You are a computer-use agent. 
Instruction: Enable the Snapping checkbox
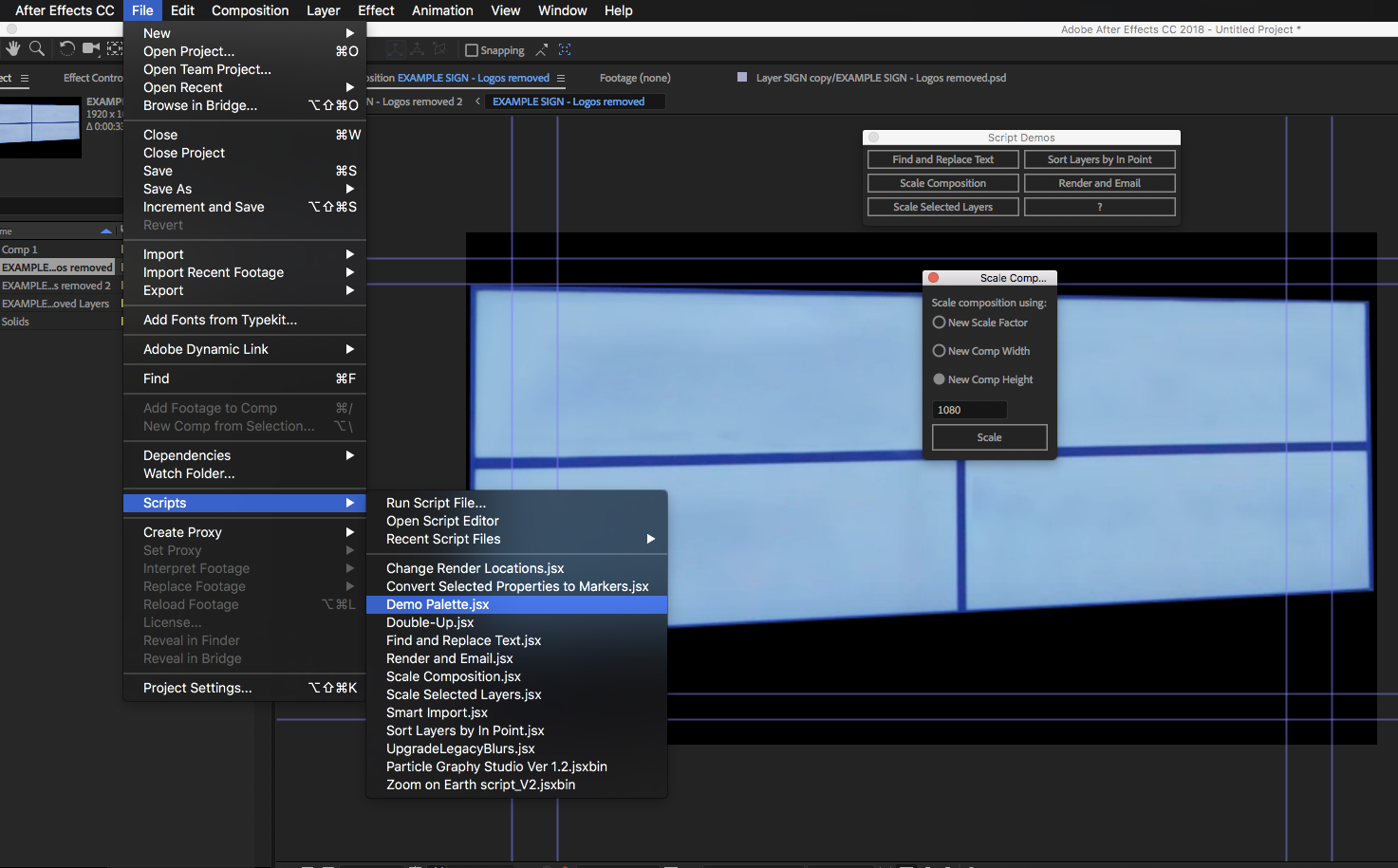472,50
